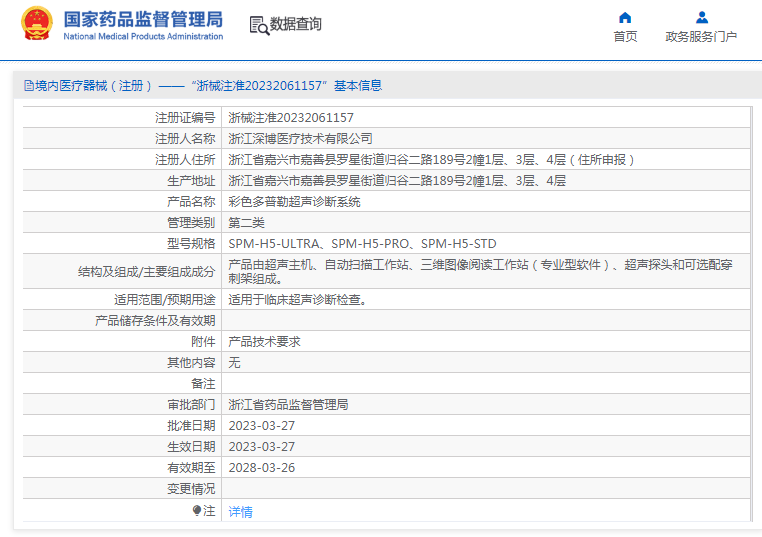
Task: Click National Medical Products Administration text
Action: 143,36
